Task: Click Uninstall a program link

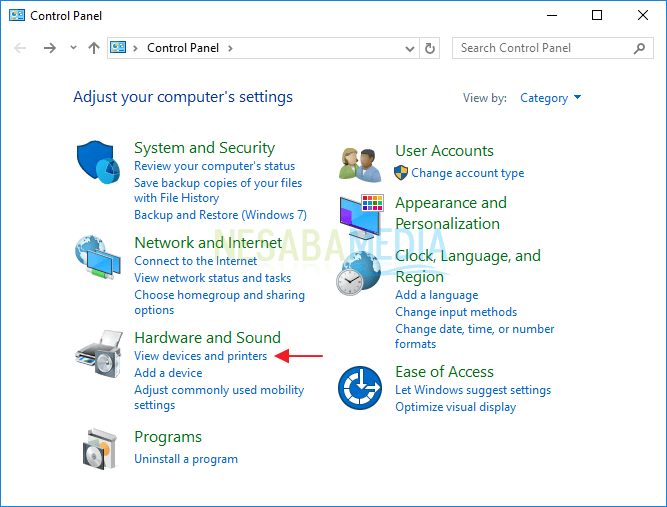Action: [x=186, y=459]
